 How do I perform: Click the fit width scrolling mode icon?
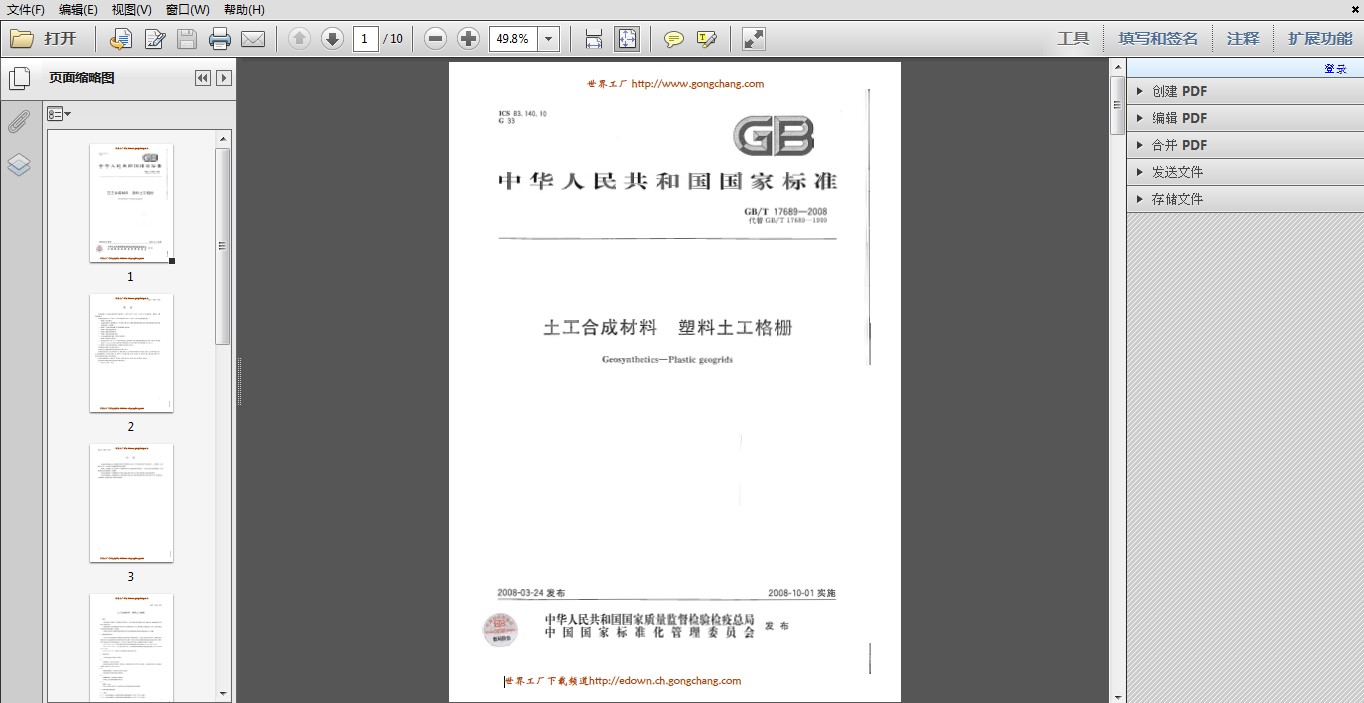pyautogui.click(x=594, y=39)
